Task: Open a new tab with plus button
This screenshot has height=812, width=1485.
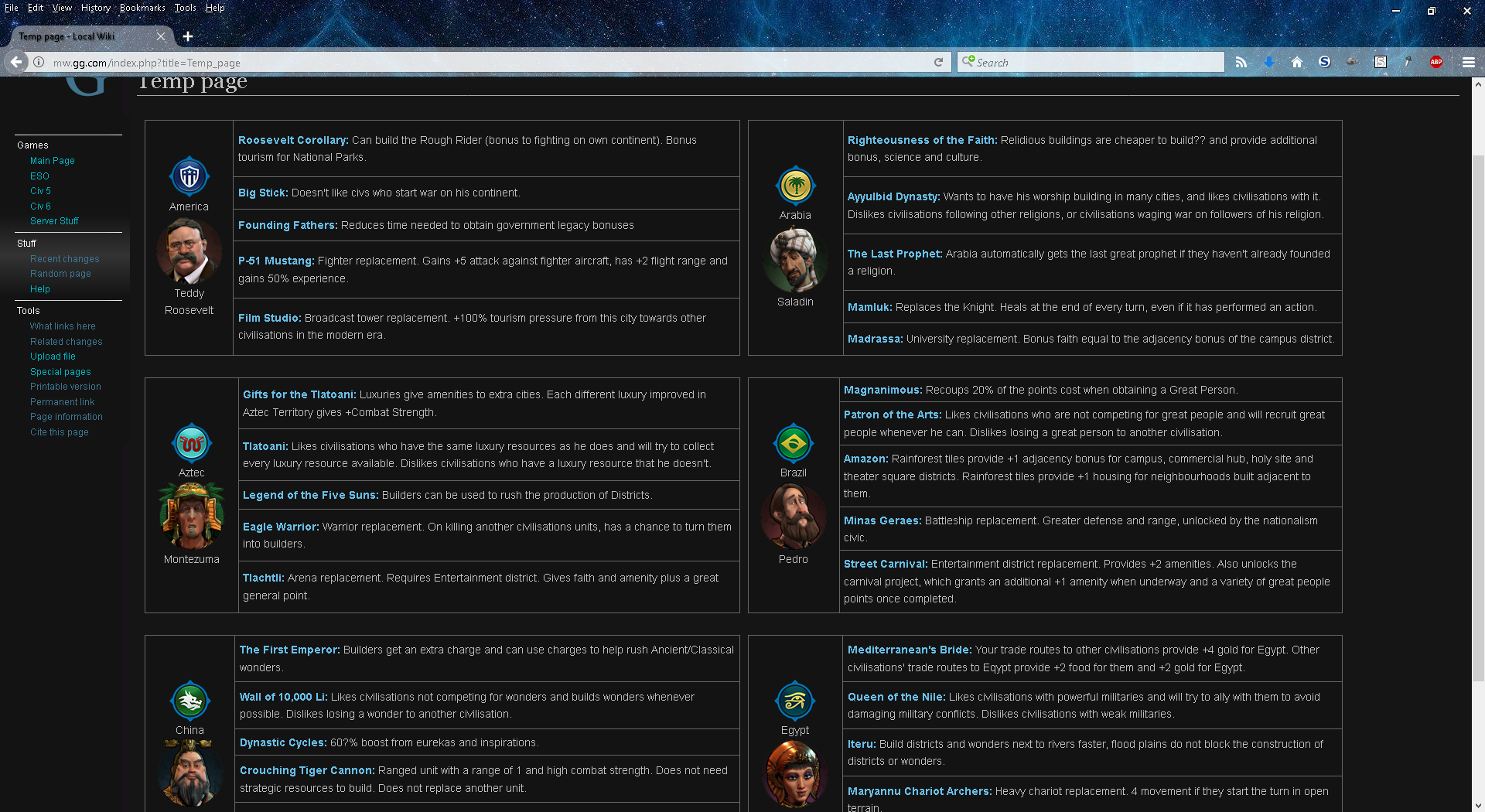Action: (188, 36)
